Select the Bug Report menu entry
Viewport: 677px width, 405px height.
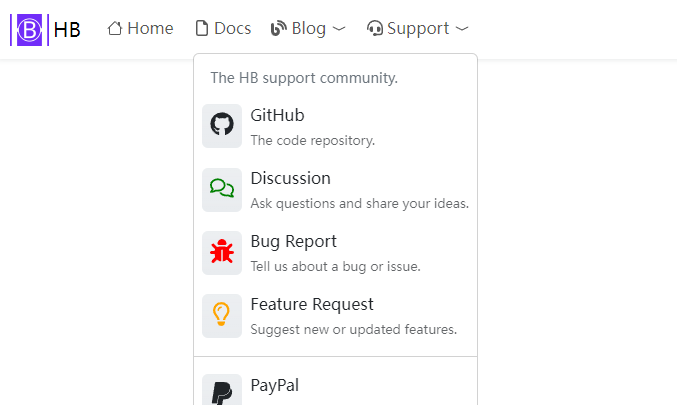293,241
